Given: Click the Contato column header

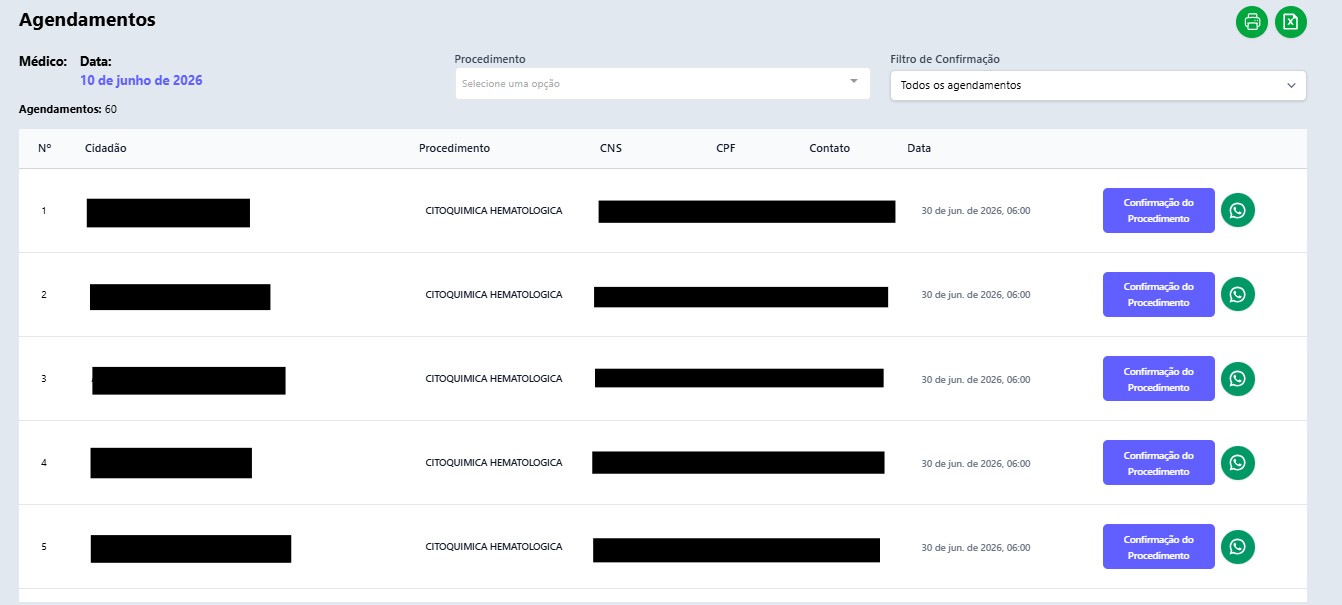Looking at the screenshot, I should click(x=830, y=148).
